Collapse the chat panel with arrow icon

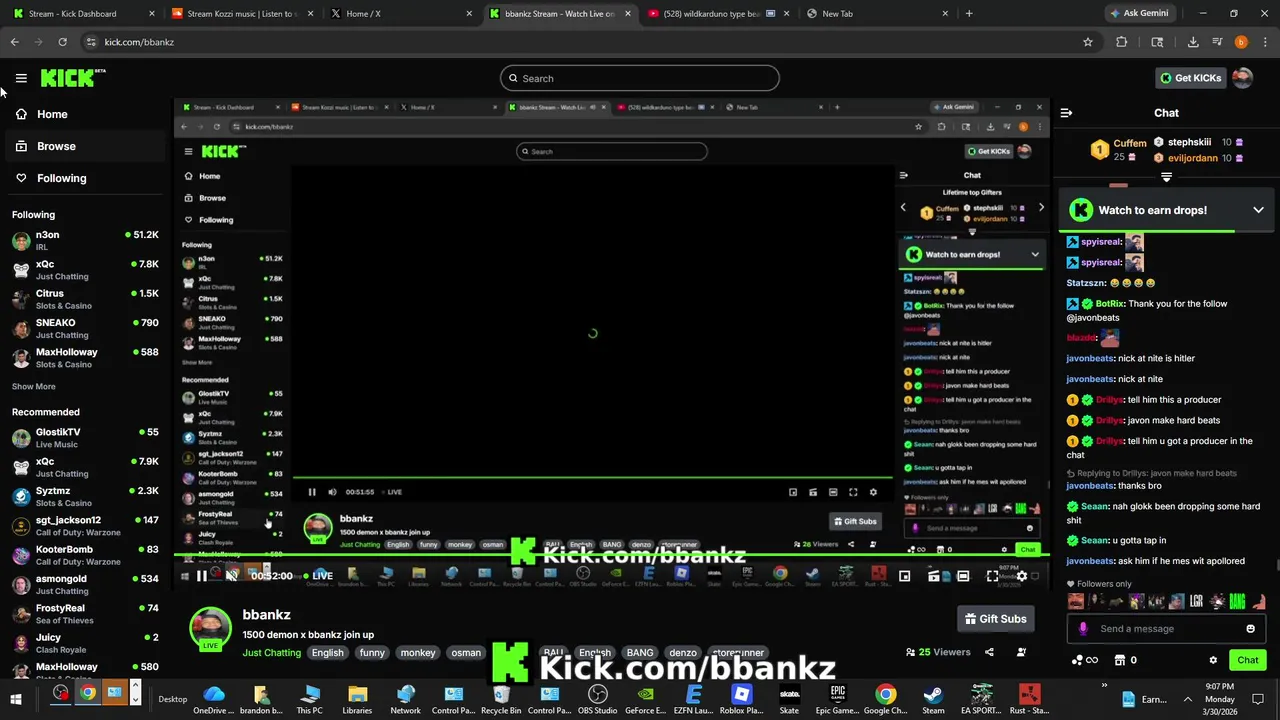pyautogui.click(x=1066, y=113)
